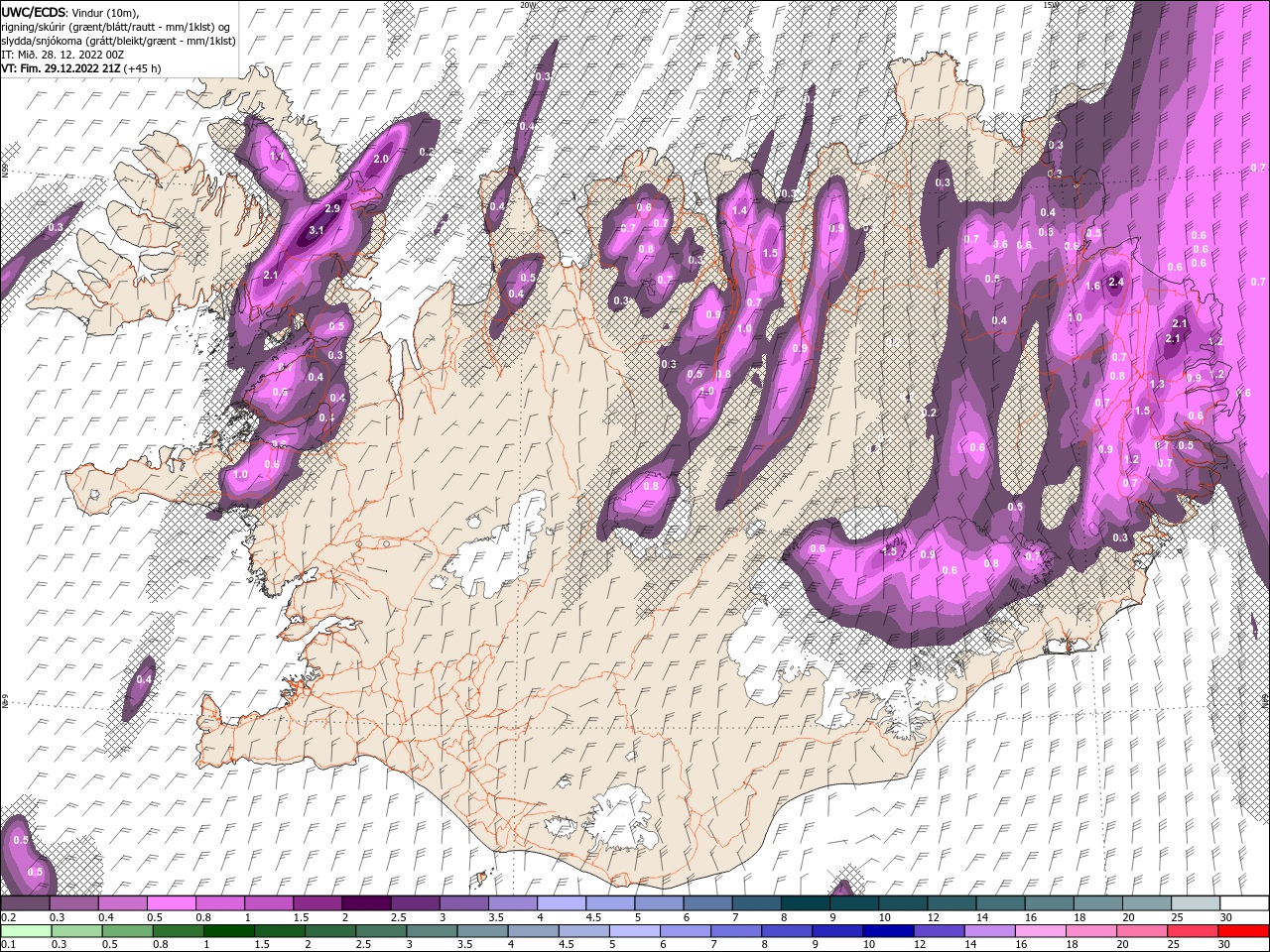Click the white swatch labeled 30 ending the teal scale
Image resolution: width=1270 pixels, height=952 pixels.
(1243, 903)
